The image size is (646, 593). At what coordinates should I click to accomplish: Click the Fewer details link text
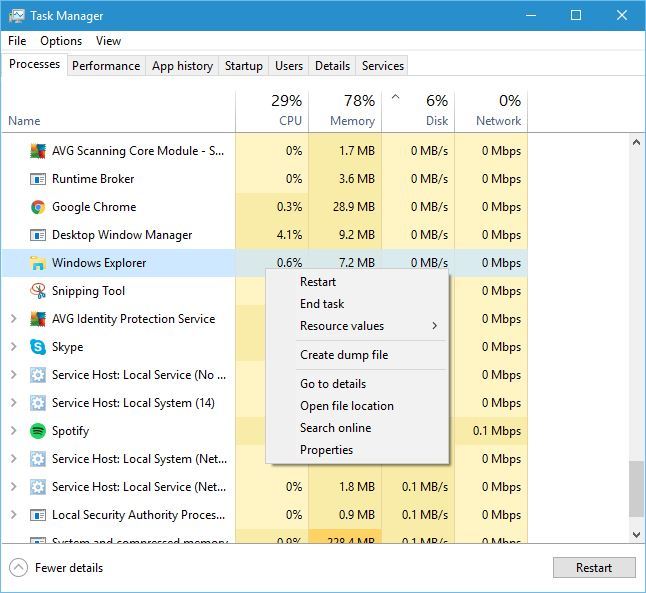(x=69, y=568)
